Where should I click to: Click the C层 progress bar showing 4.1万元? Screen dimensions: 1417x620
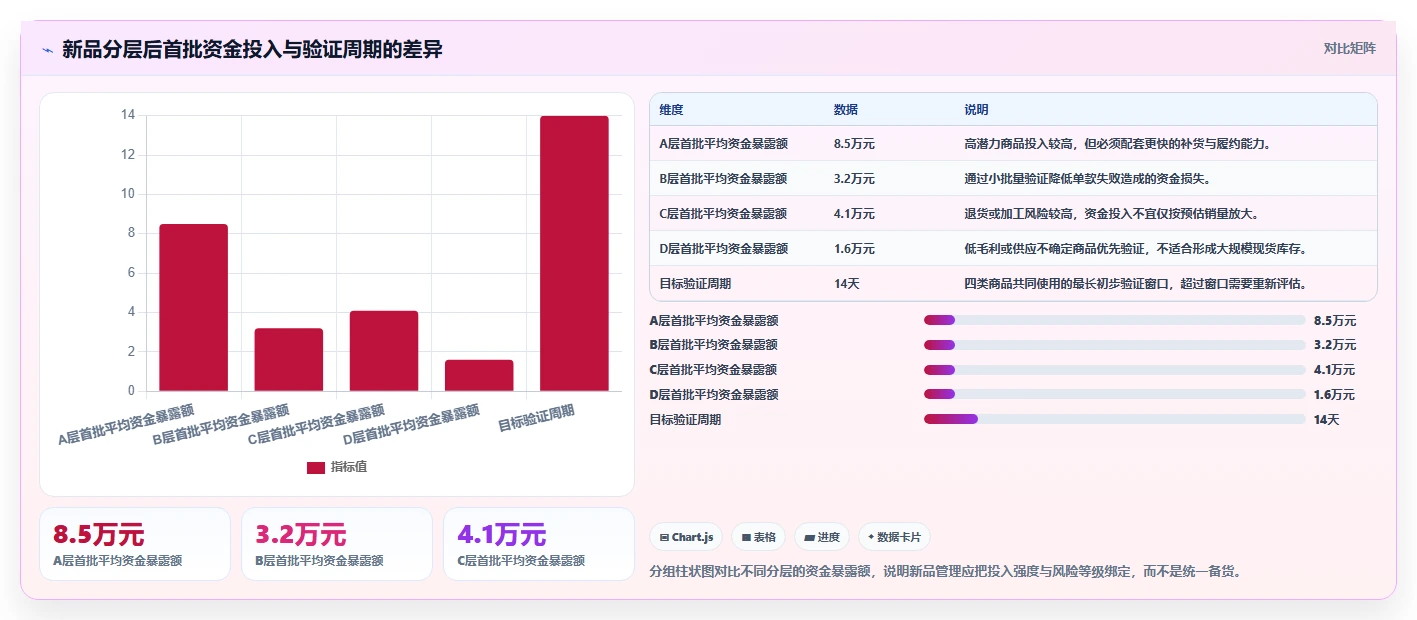coord(1115,370)
